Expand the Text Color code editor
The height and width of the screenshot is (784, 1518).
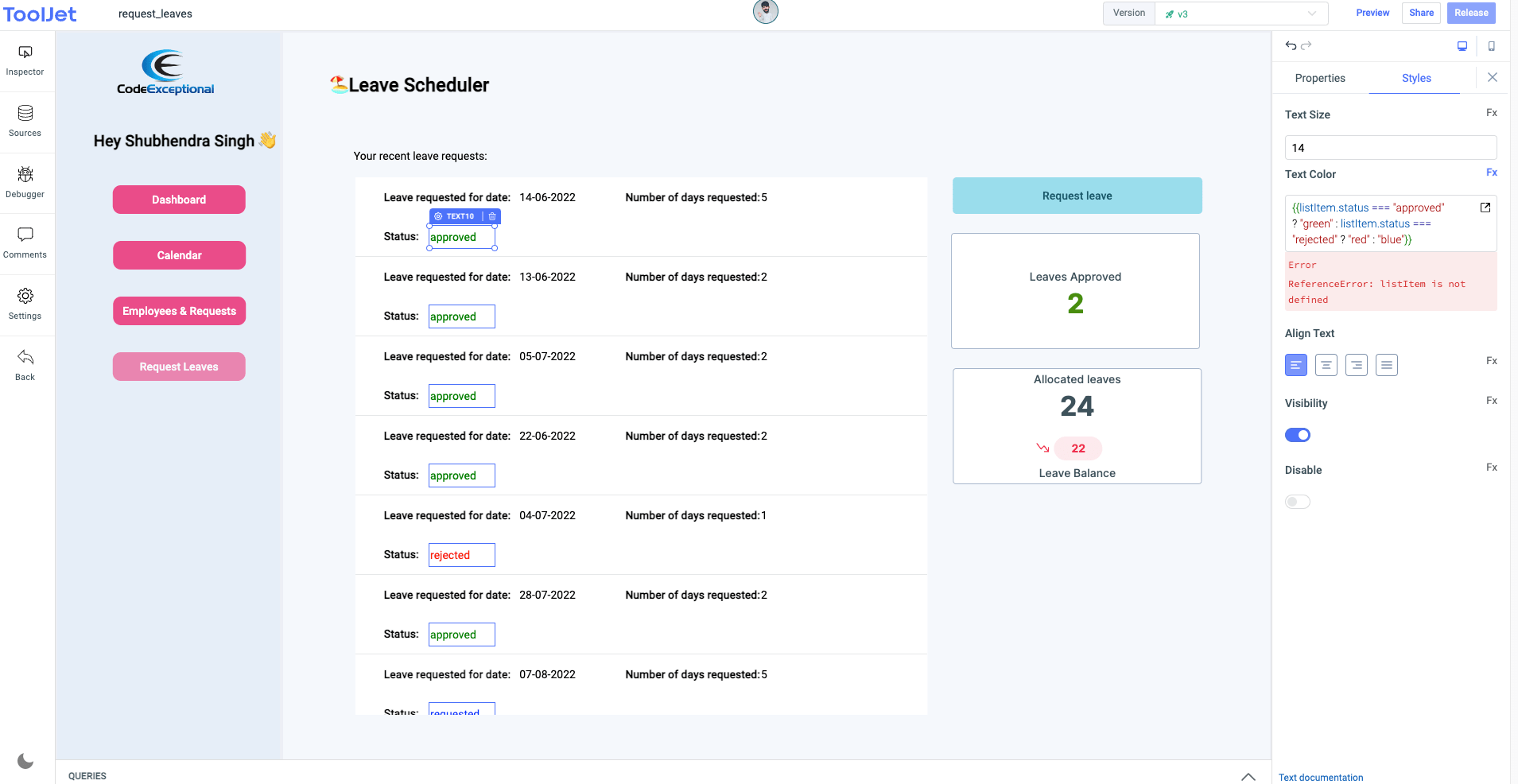coord(1485,207)
